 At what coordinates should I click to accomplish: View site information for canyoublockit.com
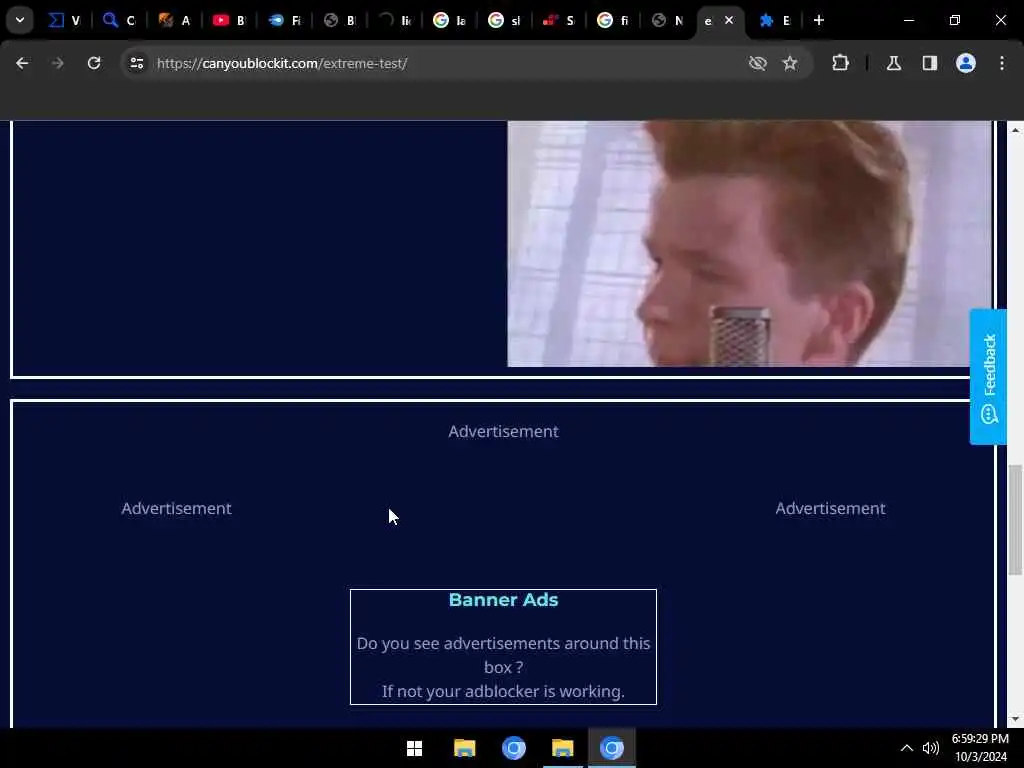136,63
